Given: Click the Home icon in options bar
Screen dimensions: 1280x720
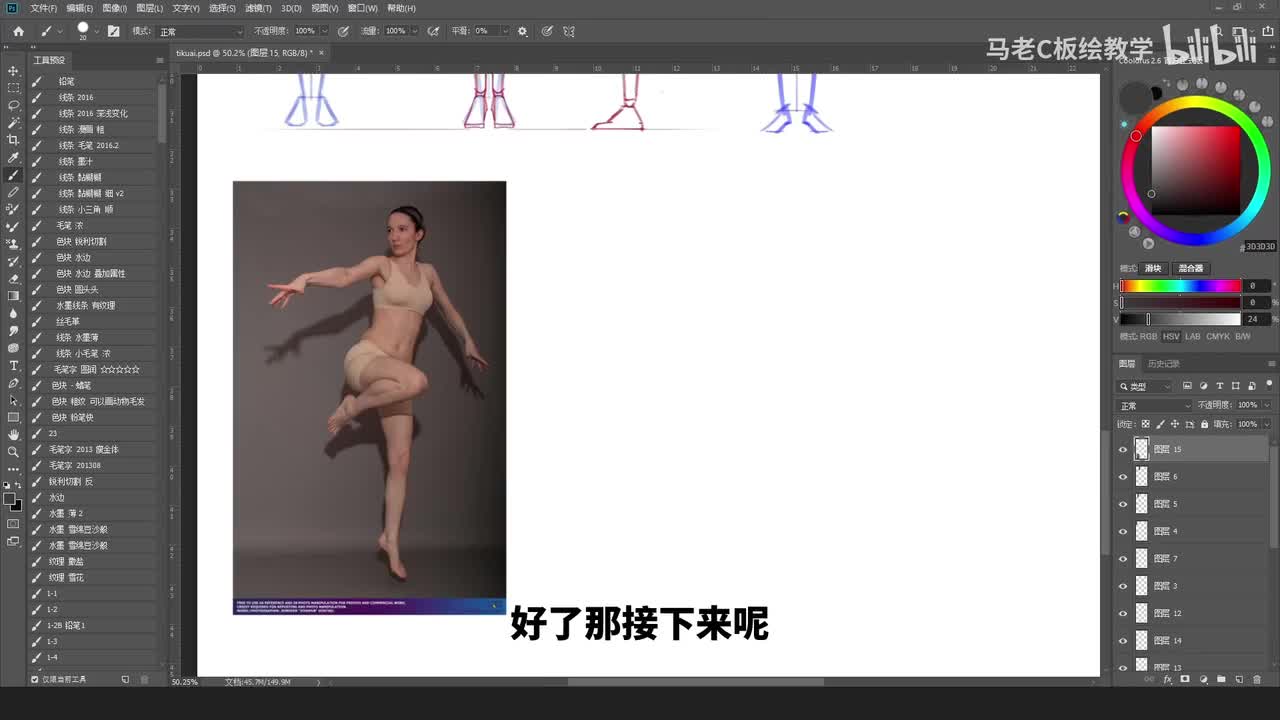Looking at the screenshot, I should pyautogui.click(x=18, y=31).
